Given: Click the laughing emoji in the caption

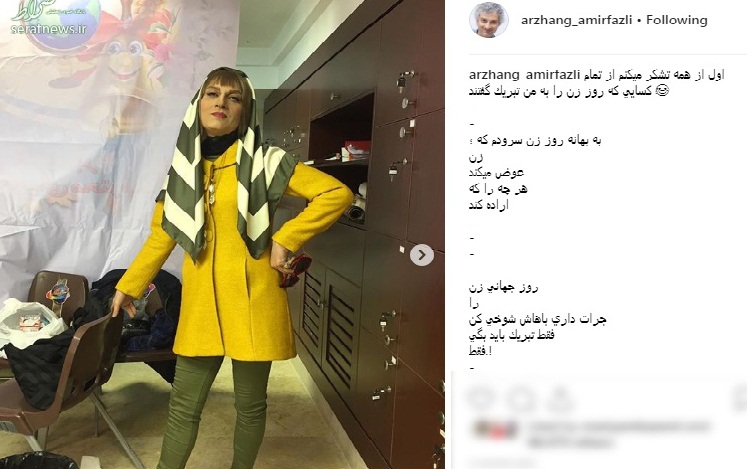Looking at the screenshot, I should point(663,91).
